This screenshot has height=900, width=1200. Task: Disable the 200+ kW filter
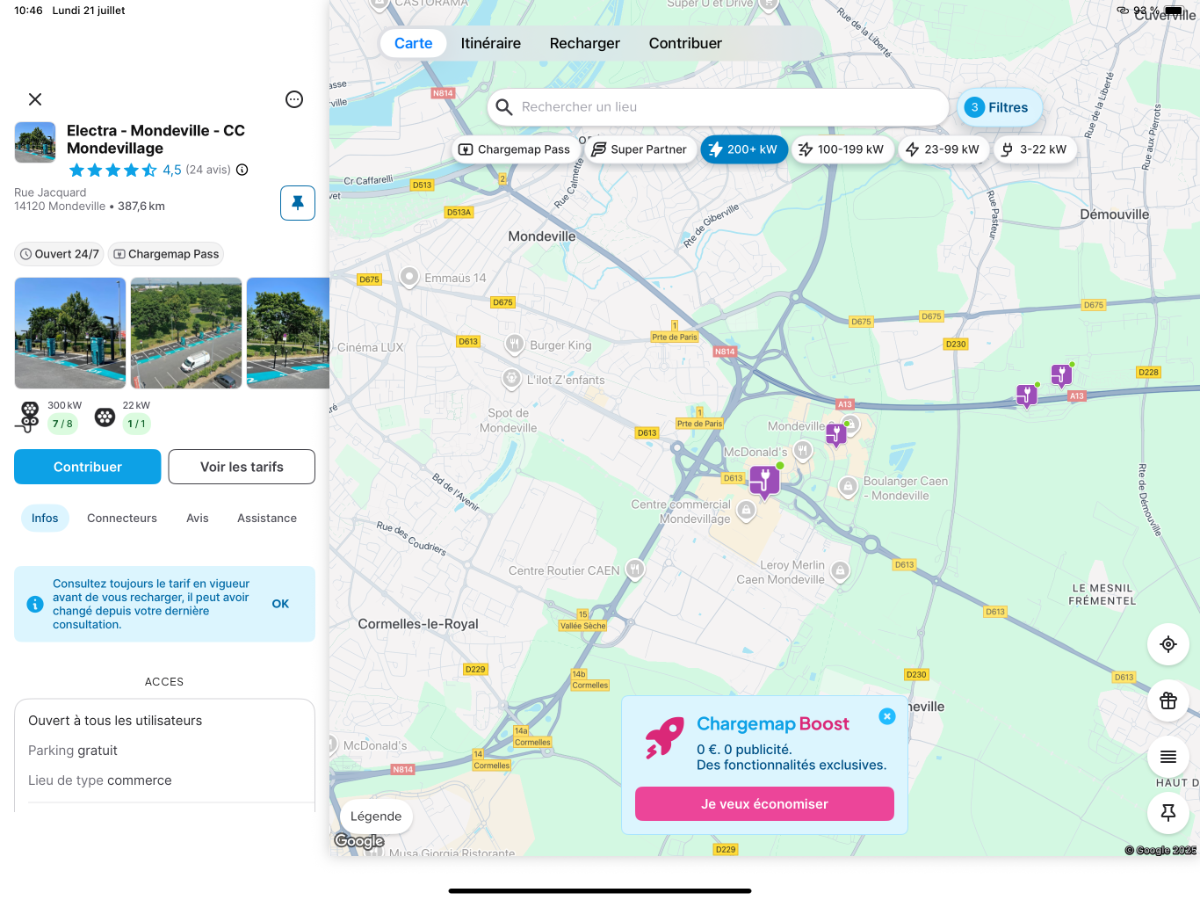pos(744,150)
